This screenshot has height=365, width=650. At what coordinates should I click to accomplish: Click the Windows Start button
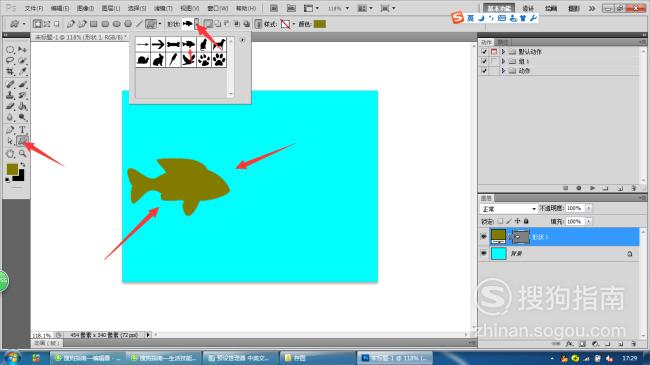[12, 358]
